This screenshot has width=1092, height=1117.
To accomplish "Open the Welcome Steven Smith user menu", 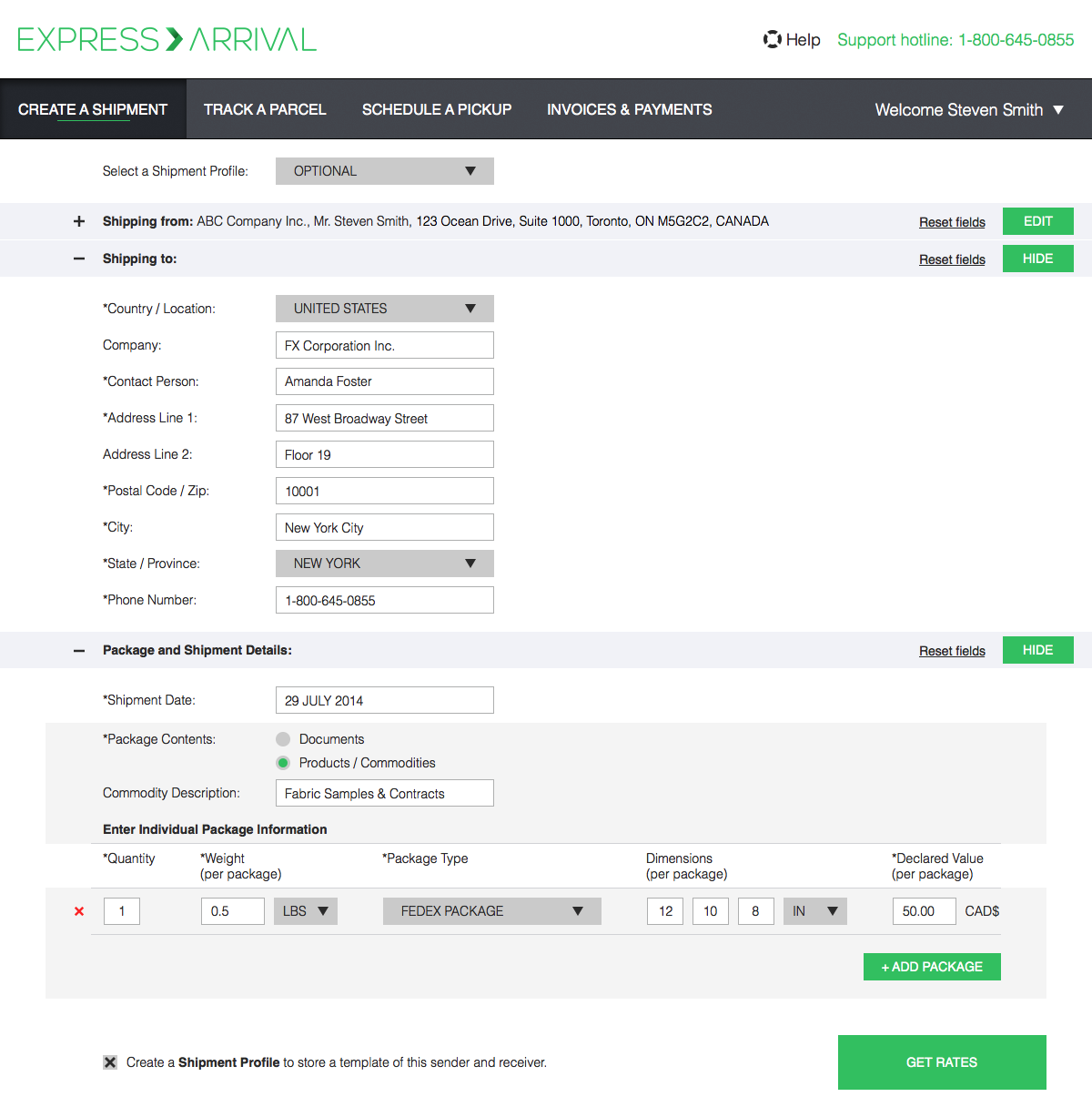I will pyautogui.click(x=968, y=109).
